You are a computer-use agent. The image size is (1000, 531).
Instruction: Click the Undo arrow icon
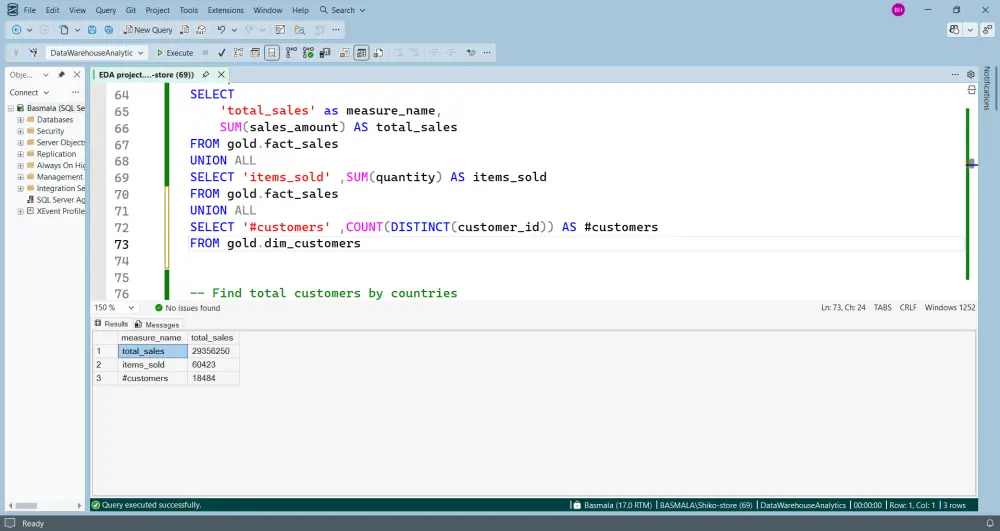coord(221,30)
